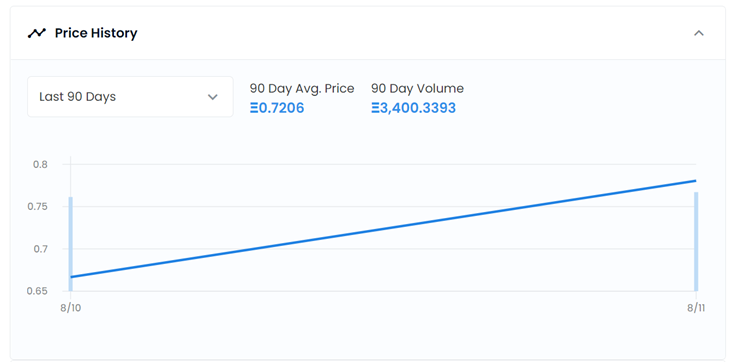Screen dimensions: 737x362
Task: Click the 8/11 x-axis date label
Action: tap(696, 308)
